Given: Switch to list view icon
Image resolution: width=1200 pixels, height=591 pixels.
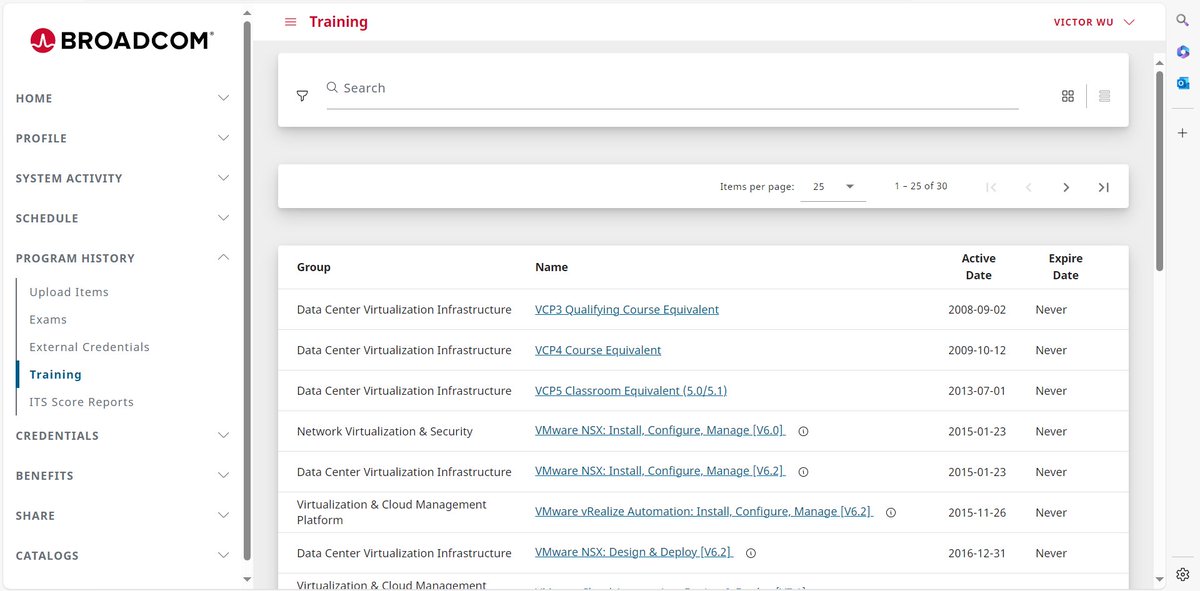Looking at the screenshot, I should (1105, 96).
